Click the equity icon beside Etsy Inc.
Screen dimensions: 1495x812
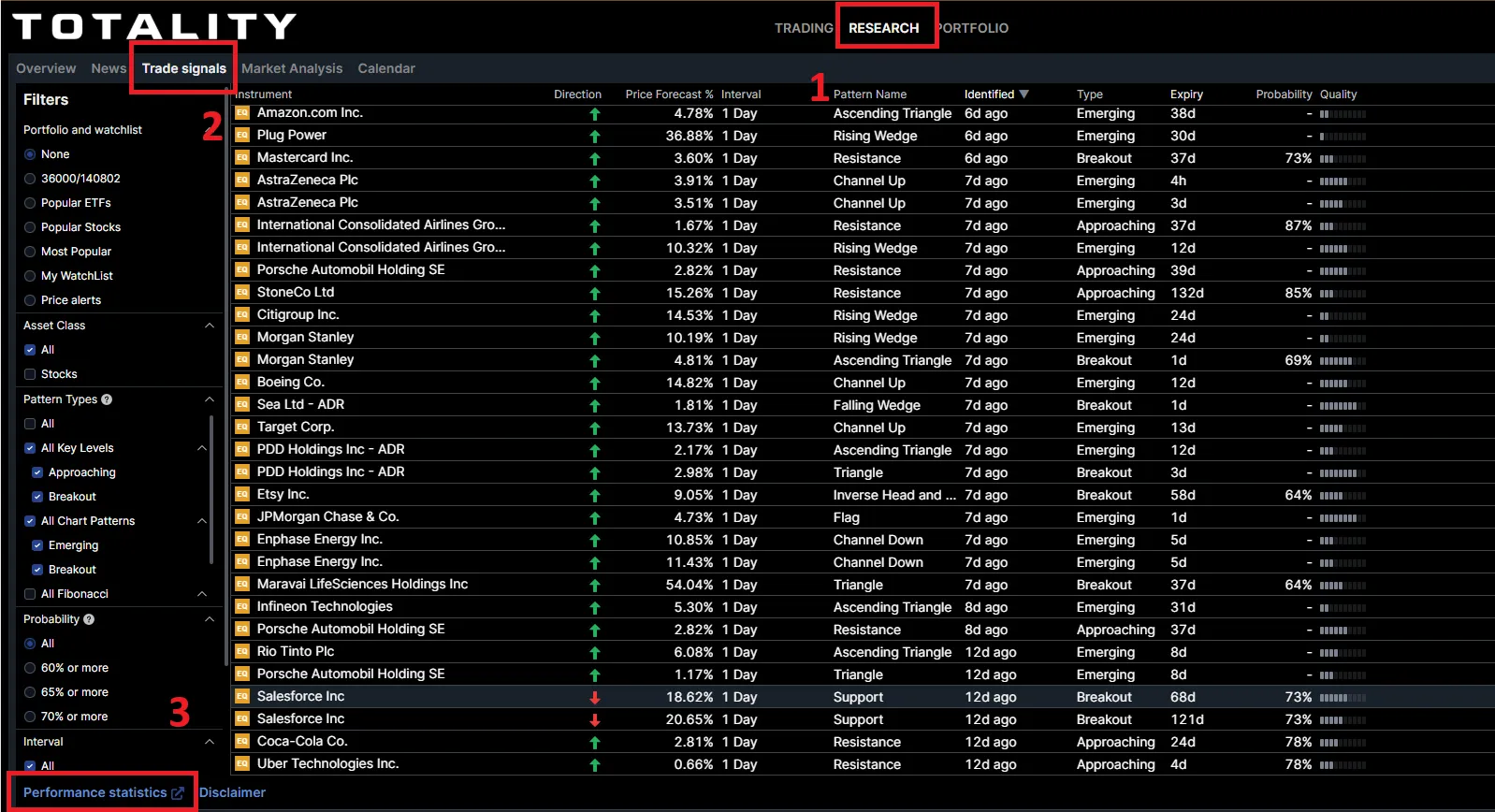pyautogui.click(x=241, y=494)
